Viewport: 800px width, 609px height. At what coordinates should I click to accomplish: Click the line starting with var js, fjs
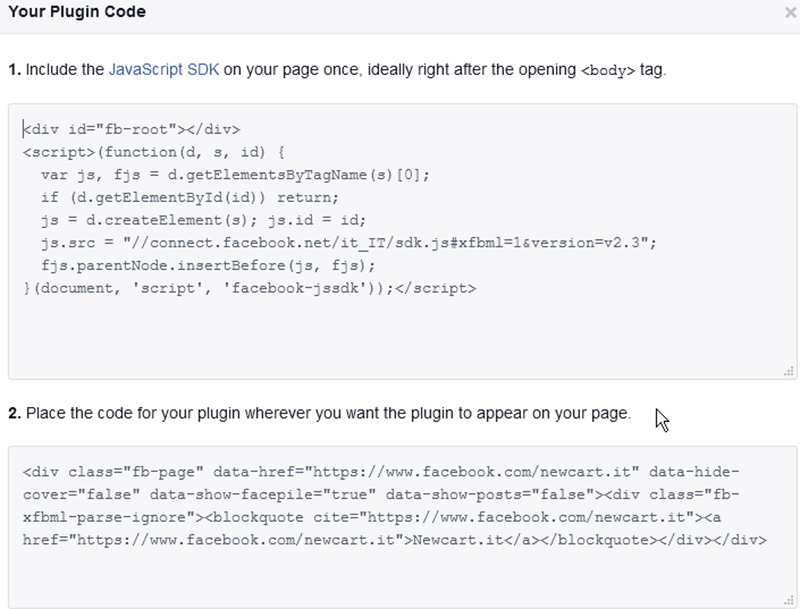click(x=236, y=175)
